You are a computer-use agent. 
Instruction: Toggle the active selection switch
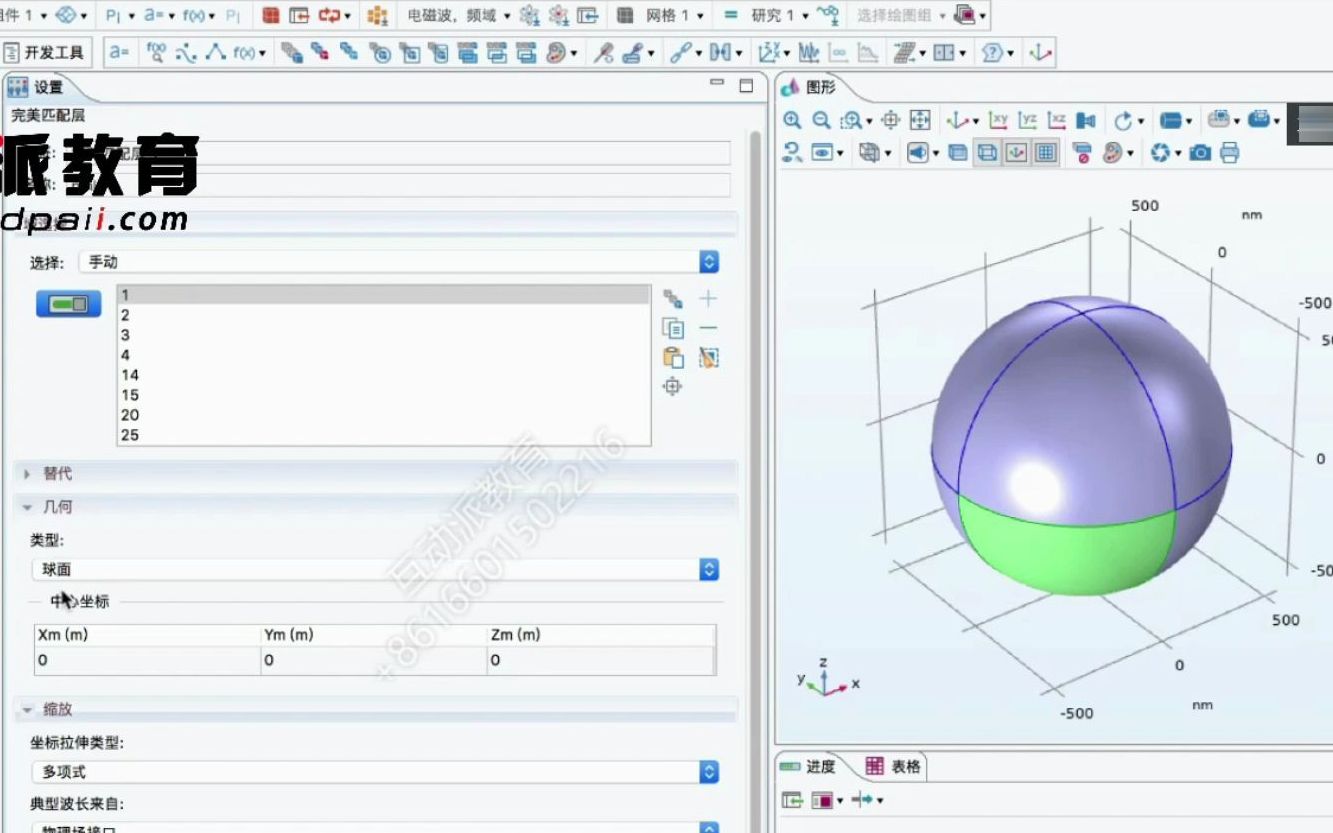coord(67,303)
